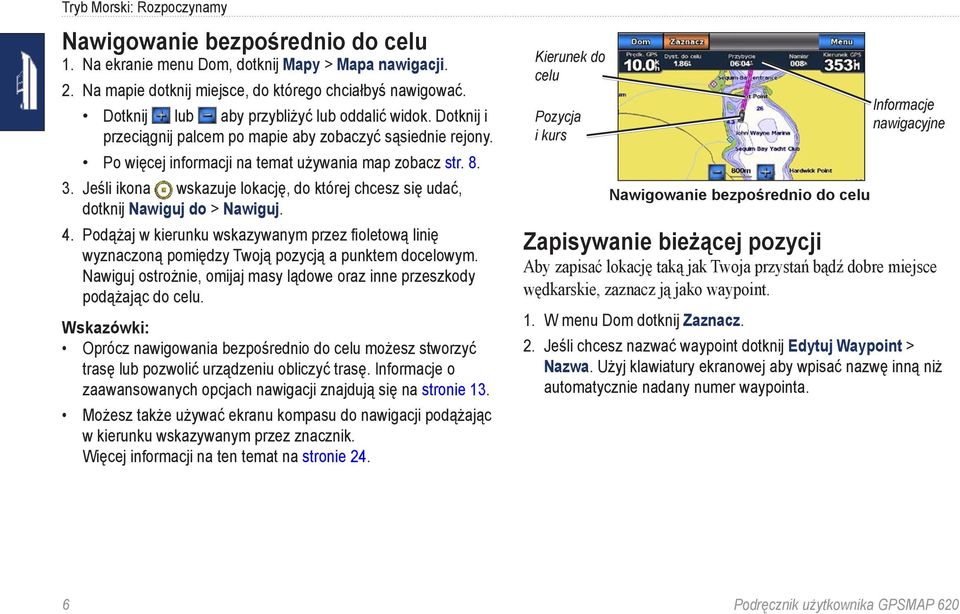
Task: Click the 'Pozycja i kurs' callout label
Action: click(558, 126)
